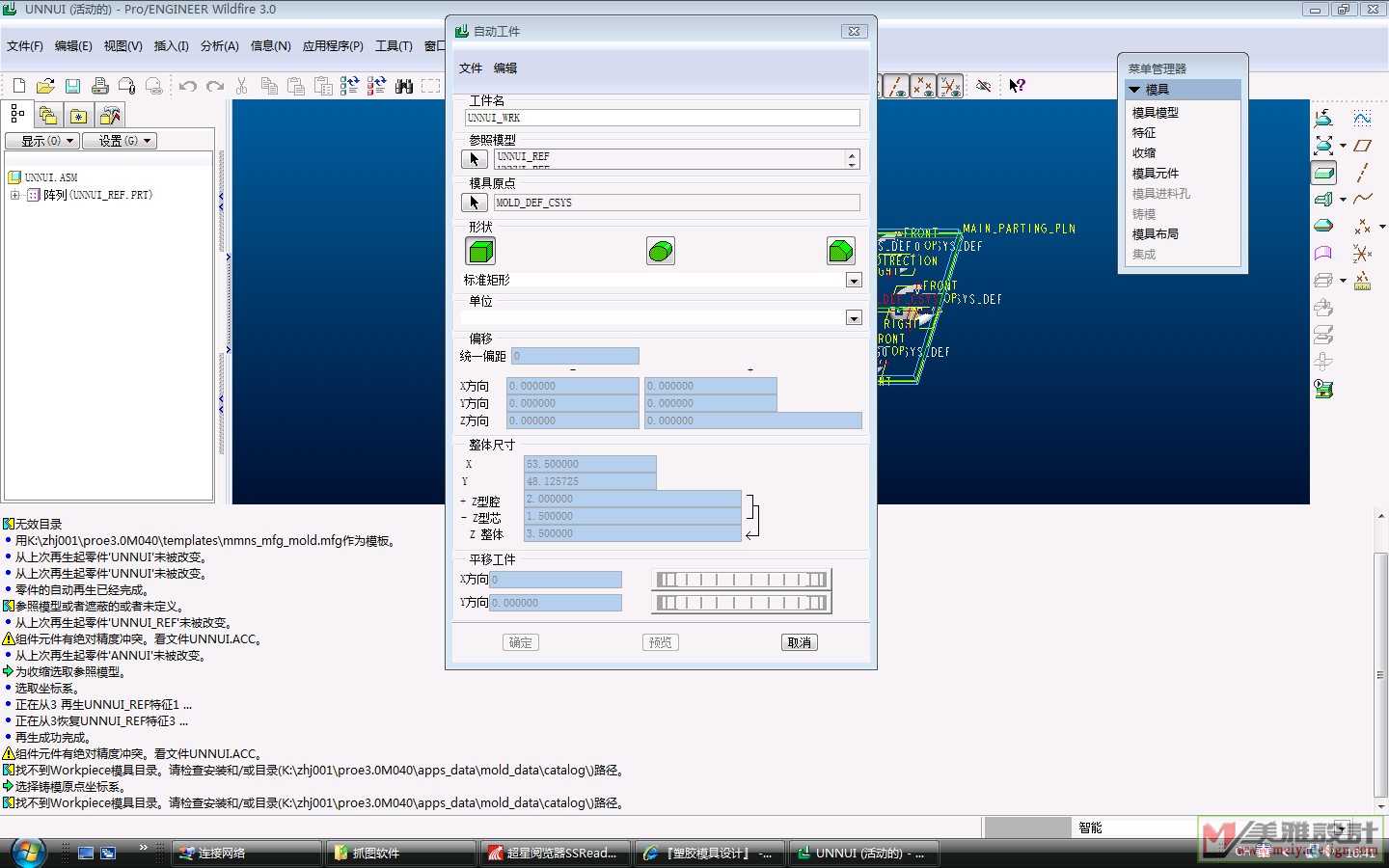Select 收缩 in menu manager
The image size is (1389, 868).
pos(1144,153)
